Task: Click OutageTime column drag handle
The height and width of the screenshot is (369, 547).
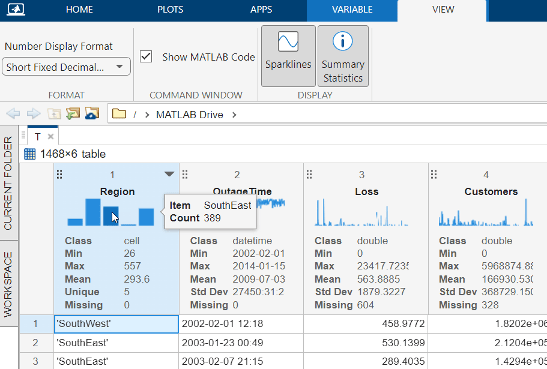Action: pyautogui.click(x=185, y=174)
